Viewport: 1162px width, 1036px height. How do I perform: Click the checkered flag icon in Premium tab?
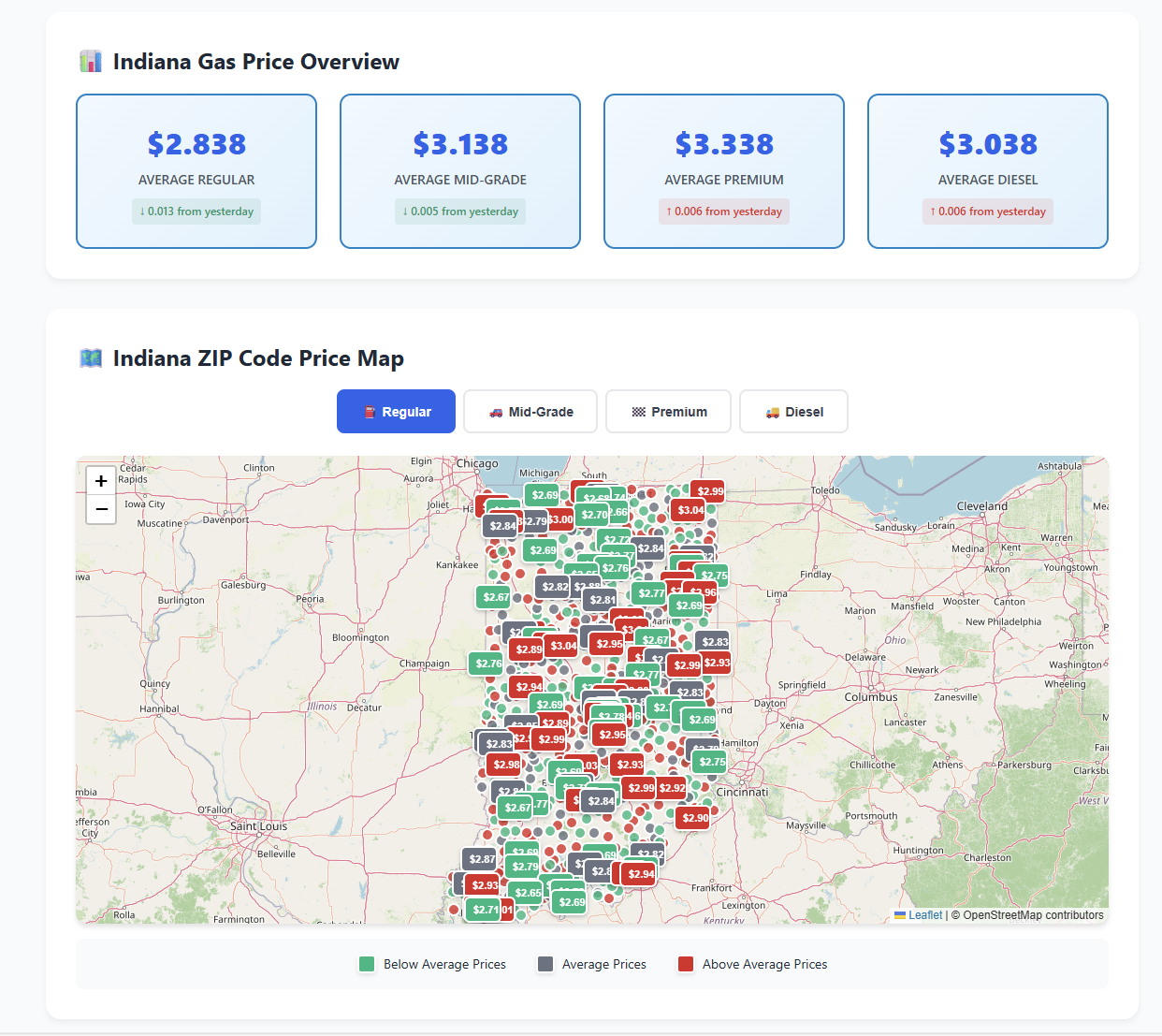click(639, 413)
